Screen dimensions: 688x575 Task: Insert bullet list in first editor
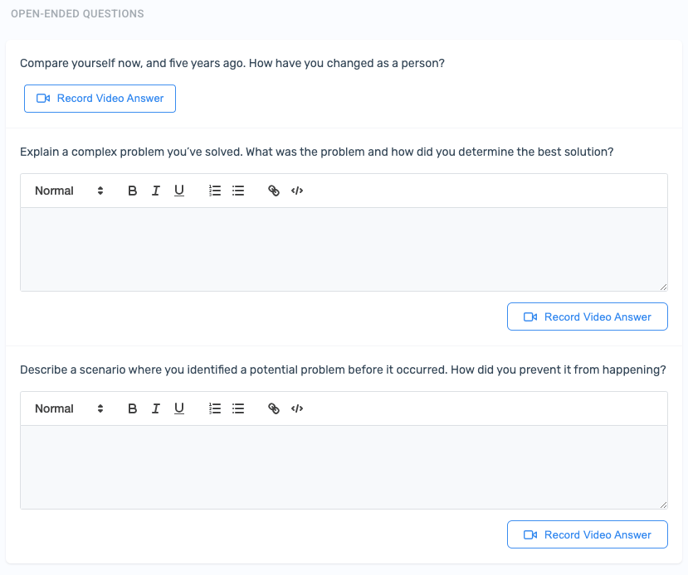[238, 191]
